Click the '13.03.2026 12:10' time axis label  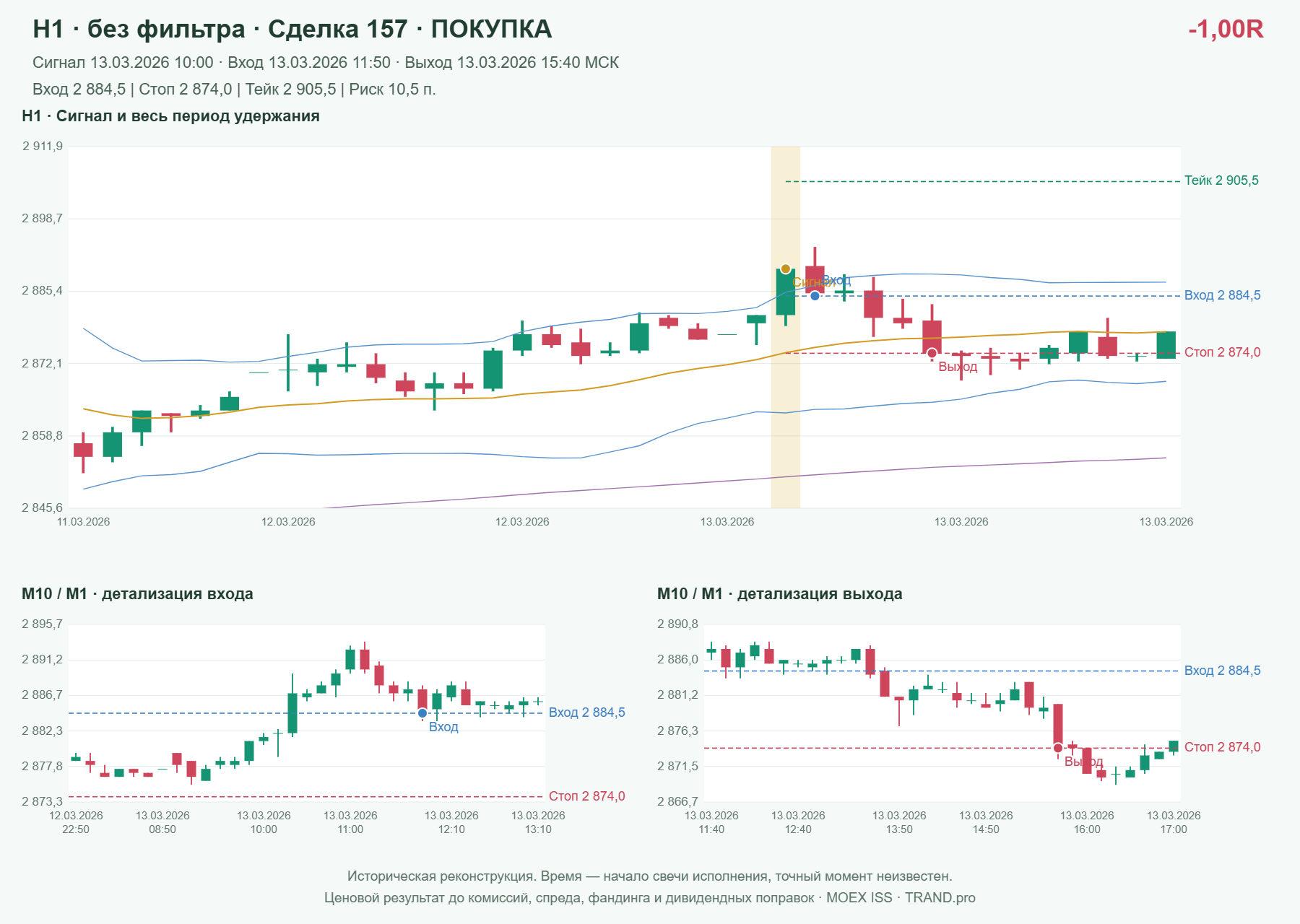tap(451, 822)
